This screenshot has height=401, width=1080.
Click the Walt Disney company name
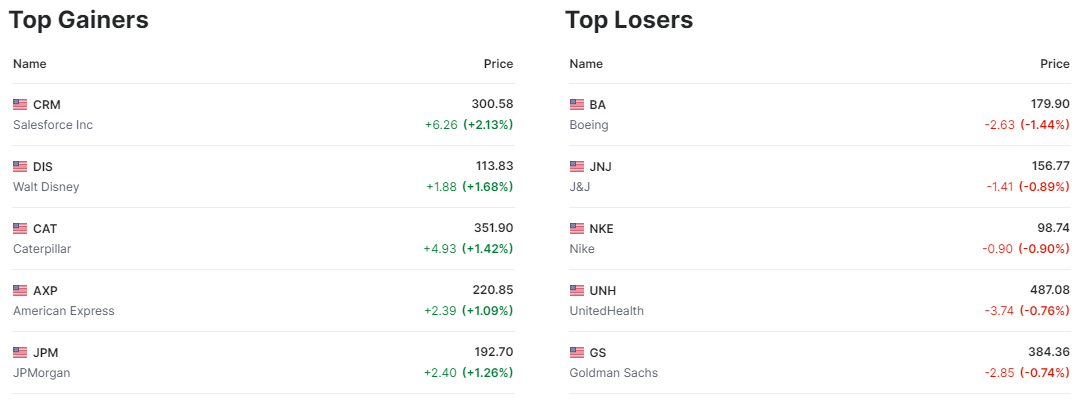46,187
